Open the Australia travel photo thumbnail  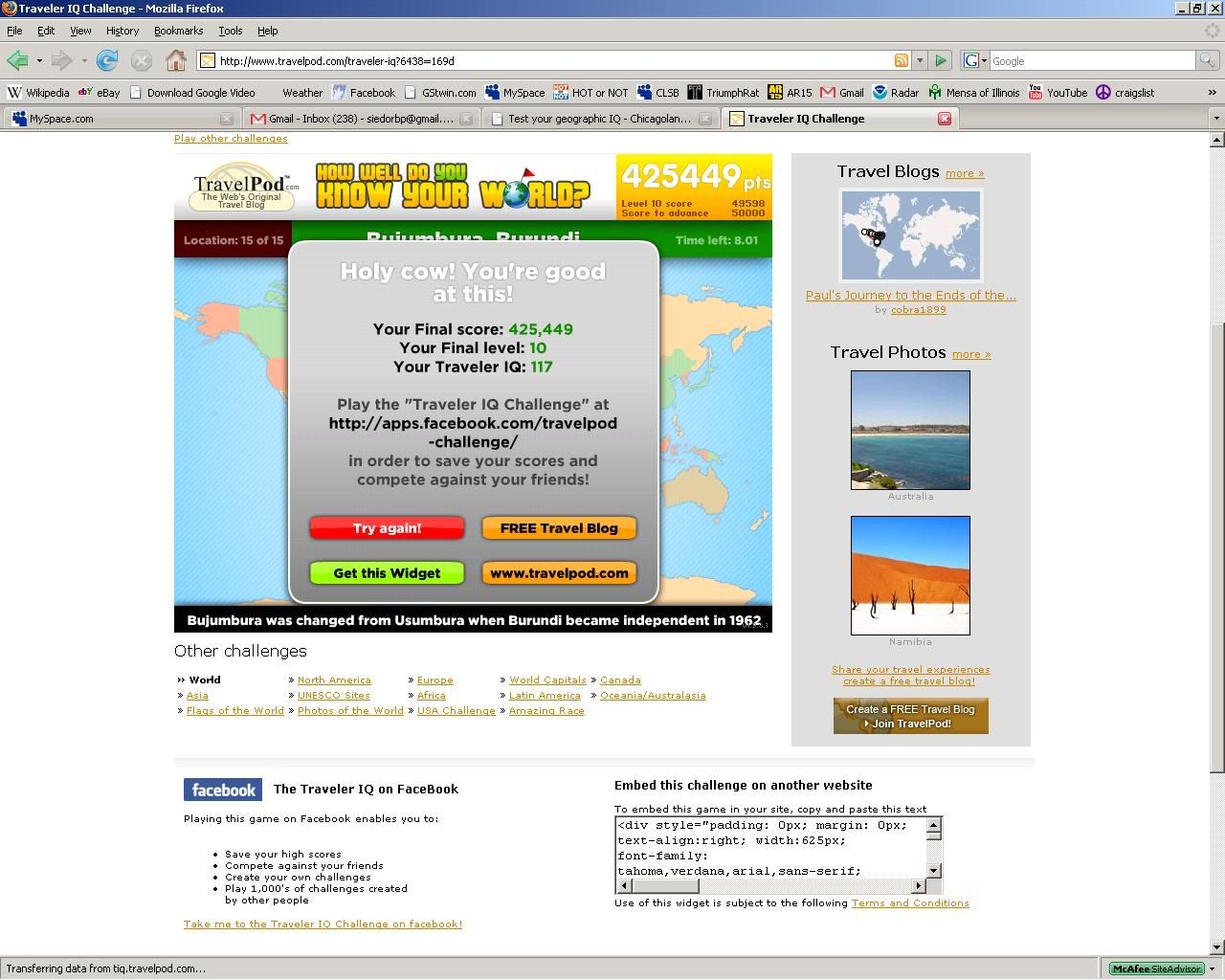click(910, 431)
